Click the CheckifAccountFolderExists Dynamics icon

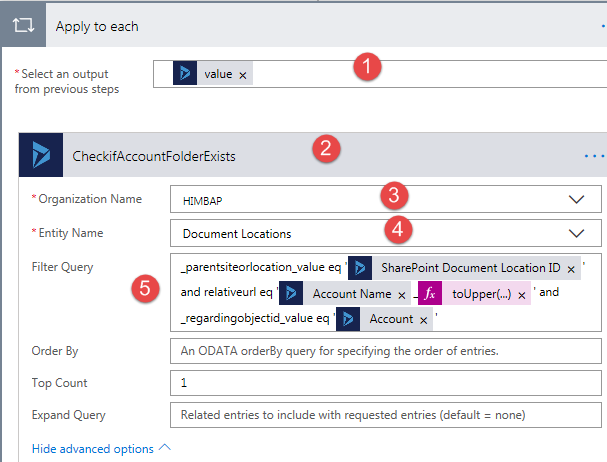pos(41,155)
